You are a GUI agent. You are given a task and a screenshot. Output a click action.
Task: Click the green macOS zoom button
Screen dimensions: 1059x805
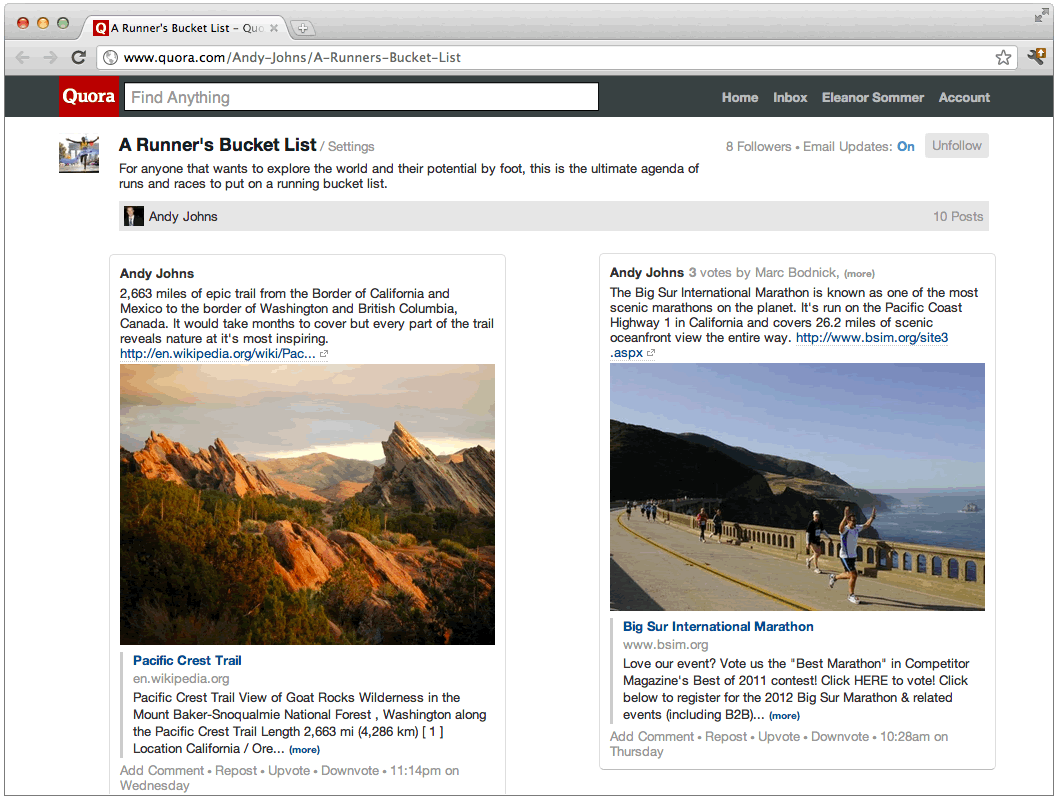(63, 23)
